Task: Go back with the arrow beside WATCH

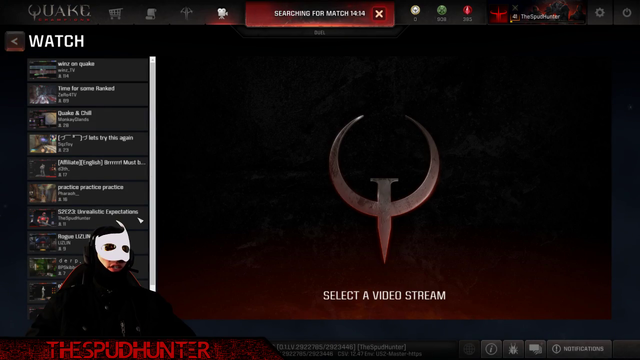Action: [15, 41]
